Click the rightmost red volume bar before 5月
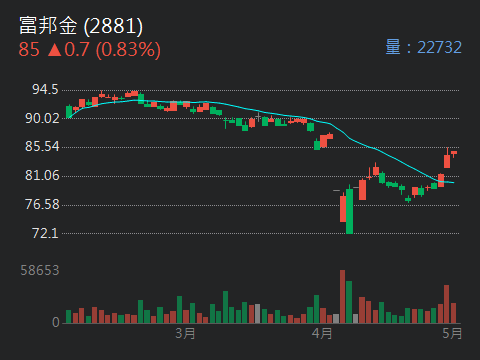This screenshot has width=480, height=360. [x=453, y=313]
